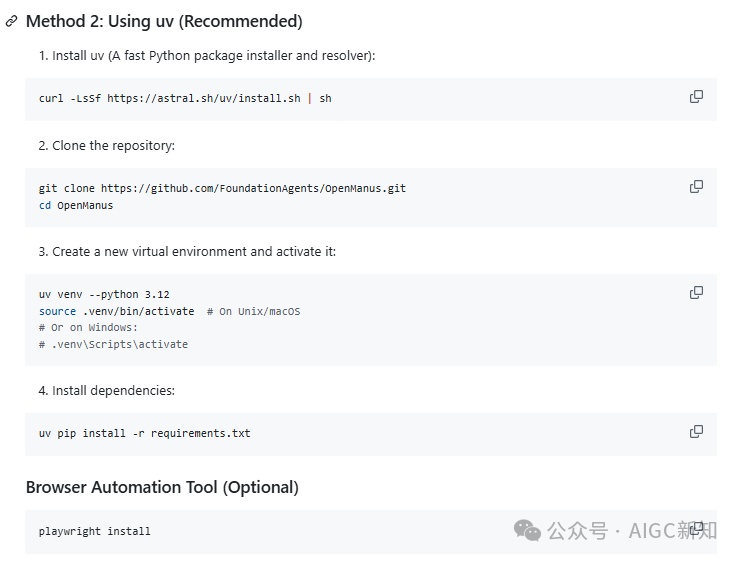Copy the uv venv commands block

tap(696, 293)
